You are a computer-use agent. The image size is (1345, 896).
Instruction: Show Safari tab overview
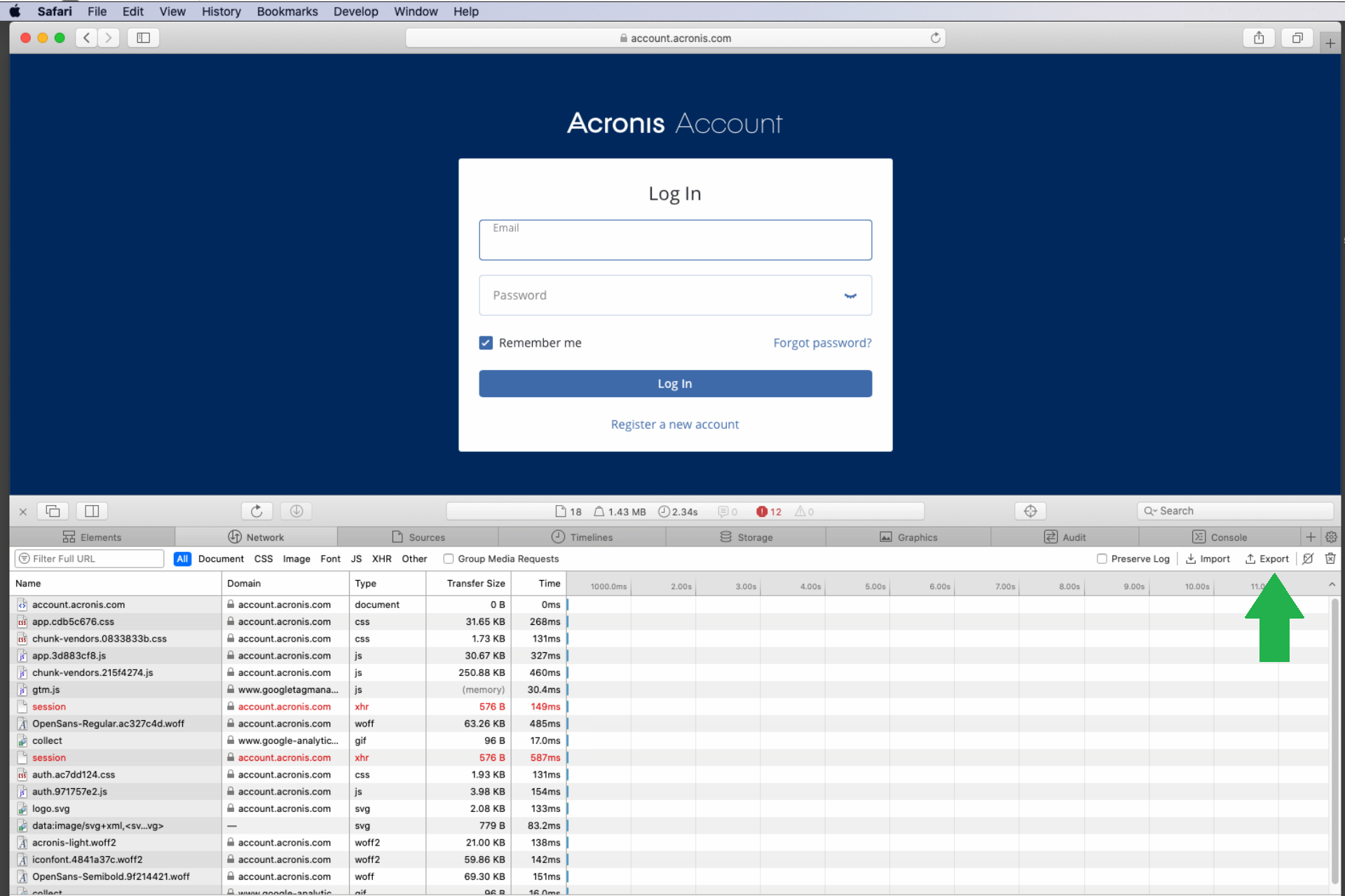tap(1297, 38)
